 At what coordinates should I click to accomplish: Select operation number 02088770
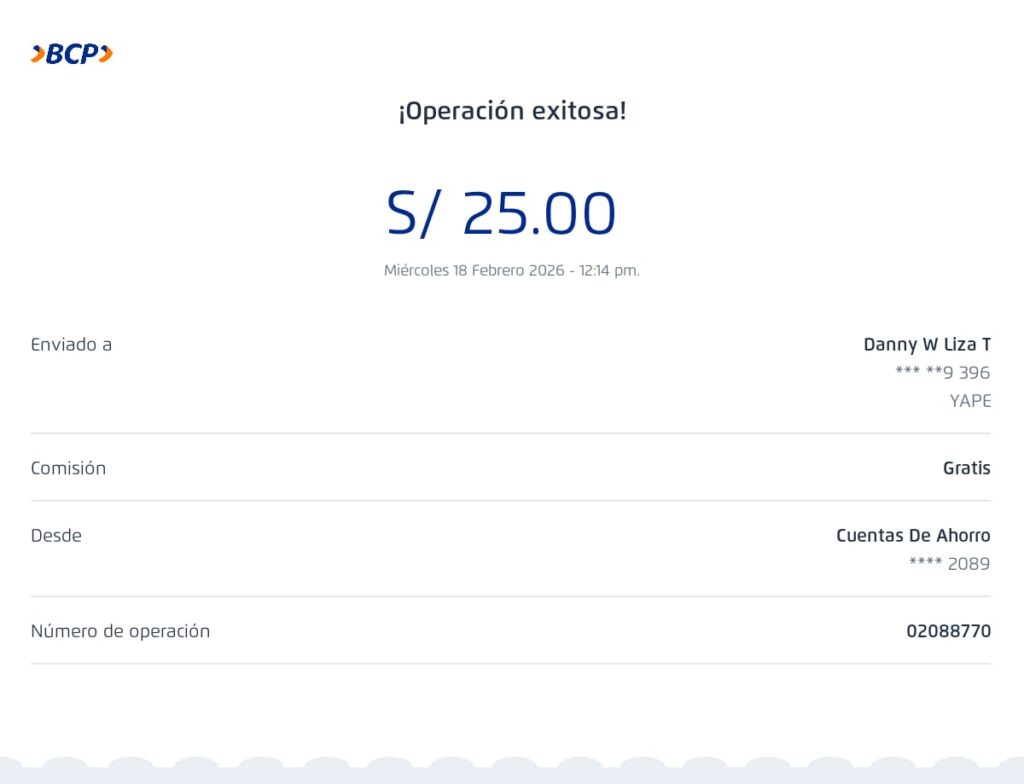[x=948, y=632]
